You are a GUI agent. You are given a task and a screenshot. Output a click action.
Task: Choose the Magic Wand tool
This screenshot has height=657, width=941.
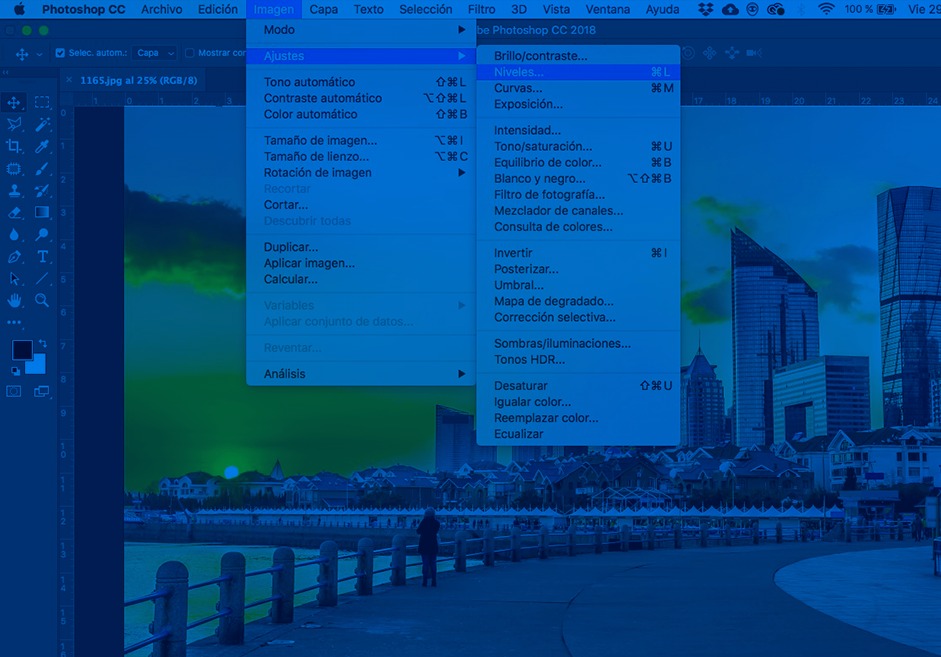pyautogui.click(x=42, y=124)
